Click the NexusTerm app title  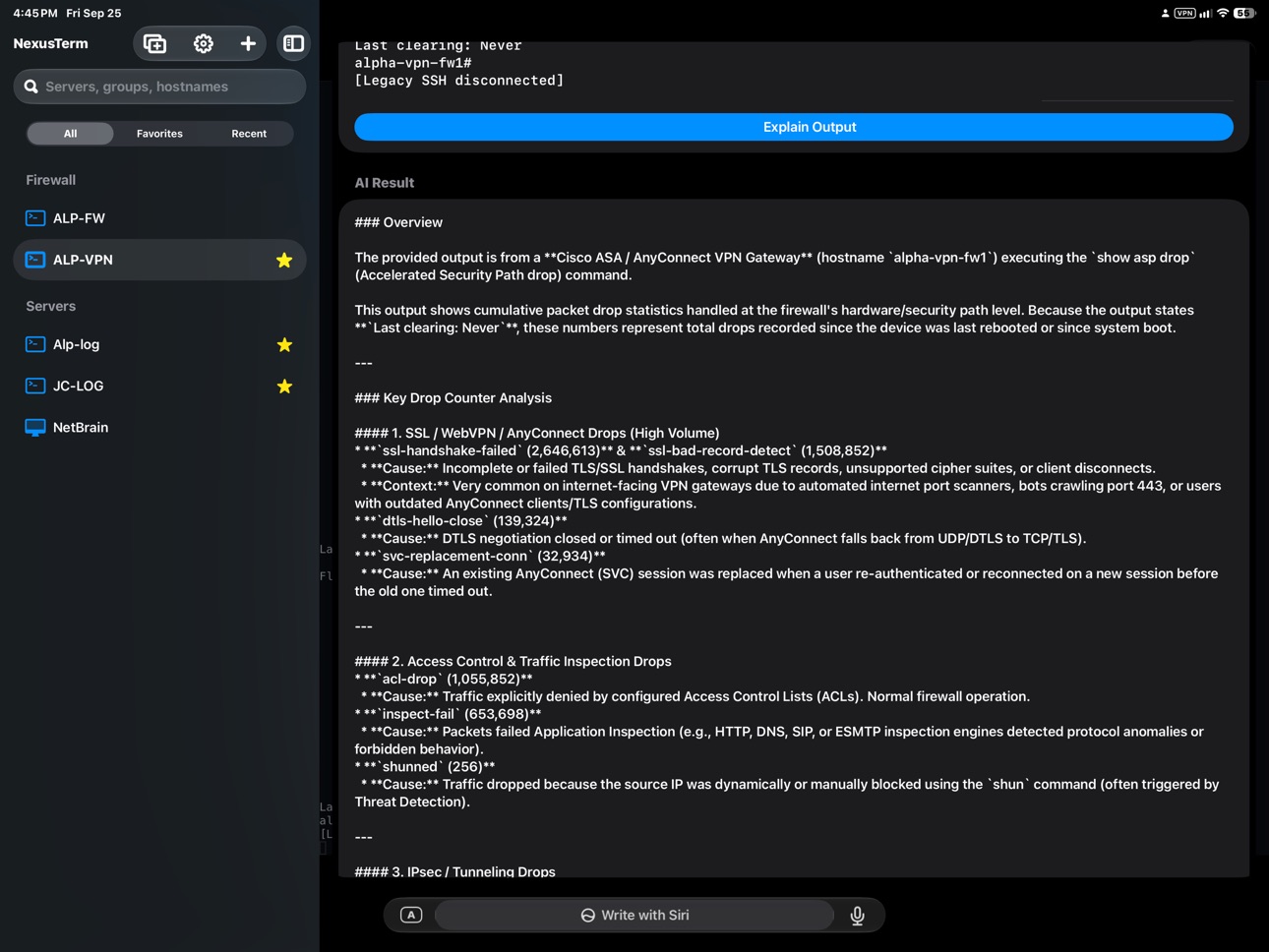tap(50, 43)
